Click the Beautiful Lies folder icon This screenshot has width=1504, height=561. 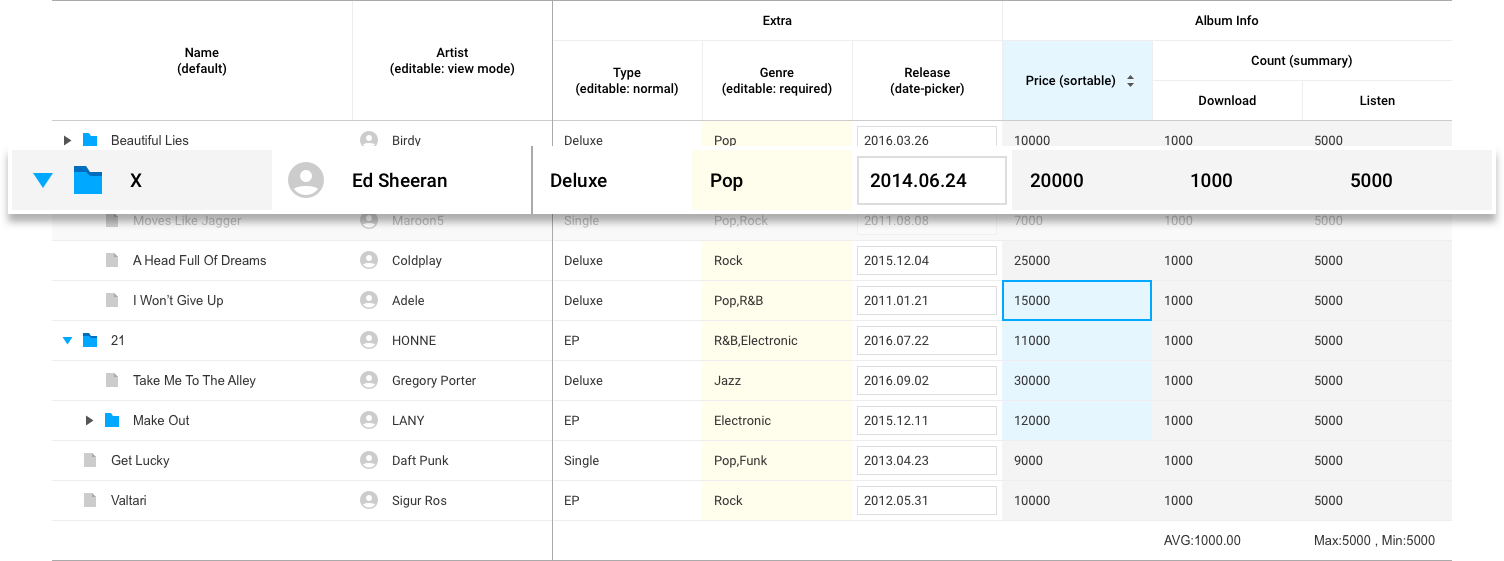90,140
